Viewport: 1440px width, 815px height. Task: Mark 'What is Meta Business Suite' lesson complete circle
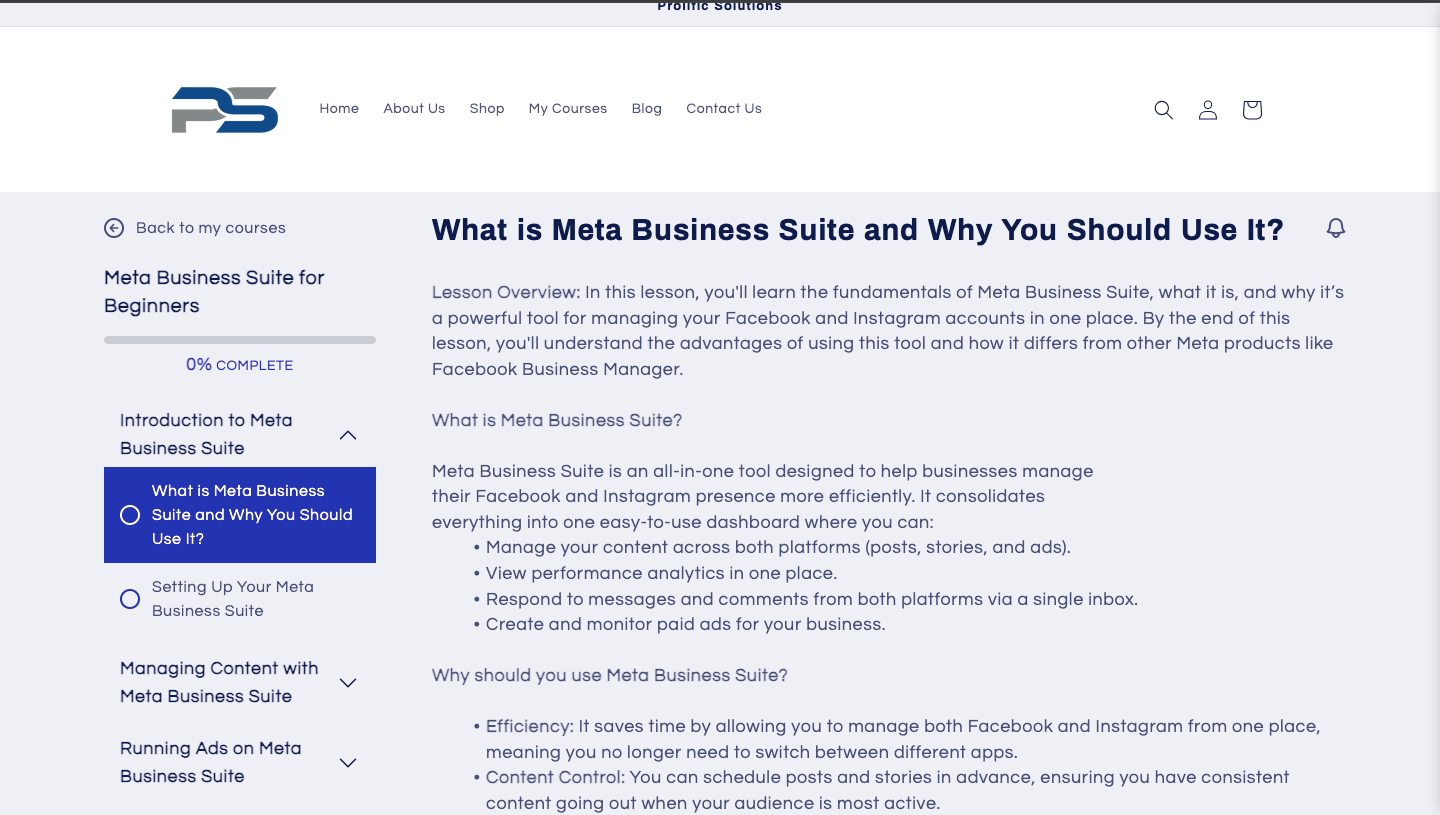coord(130,515)
